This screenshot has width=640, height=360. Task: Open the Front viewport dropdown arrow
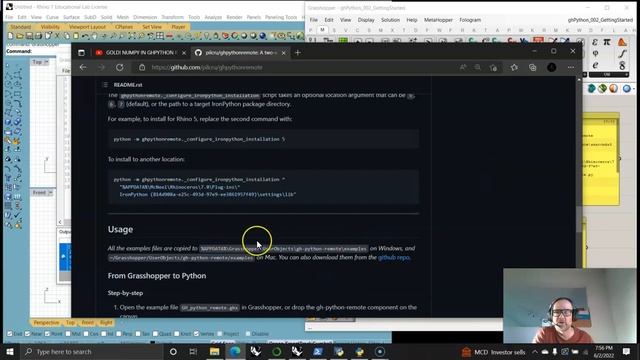50,193
